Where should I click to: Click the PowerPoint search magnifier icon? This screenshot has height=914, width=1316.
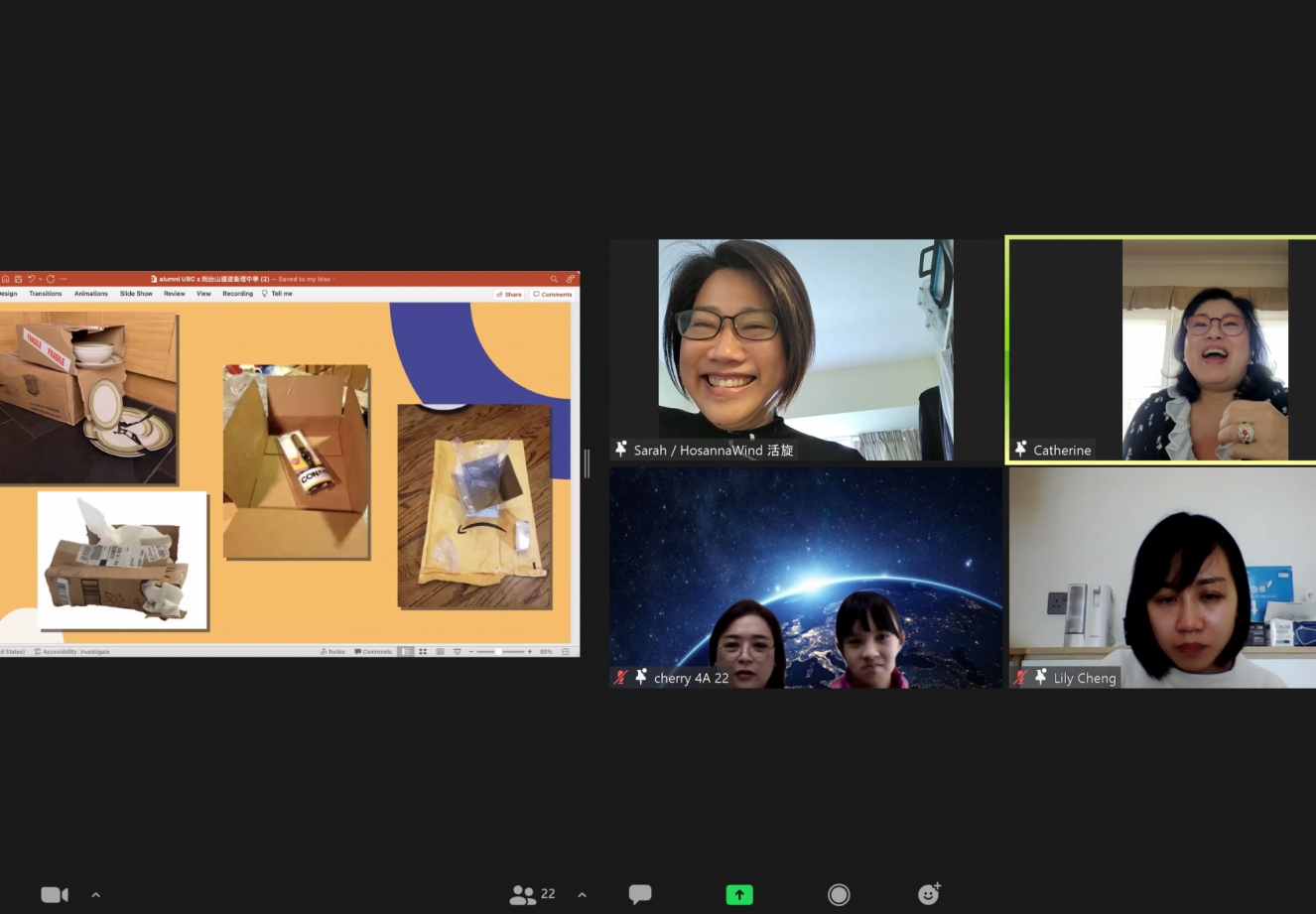tap(554, 279)
